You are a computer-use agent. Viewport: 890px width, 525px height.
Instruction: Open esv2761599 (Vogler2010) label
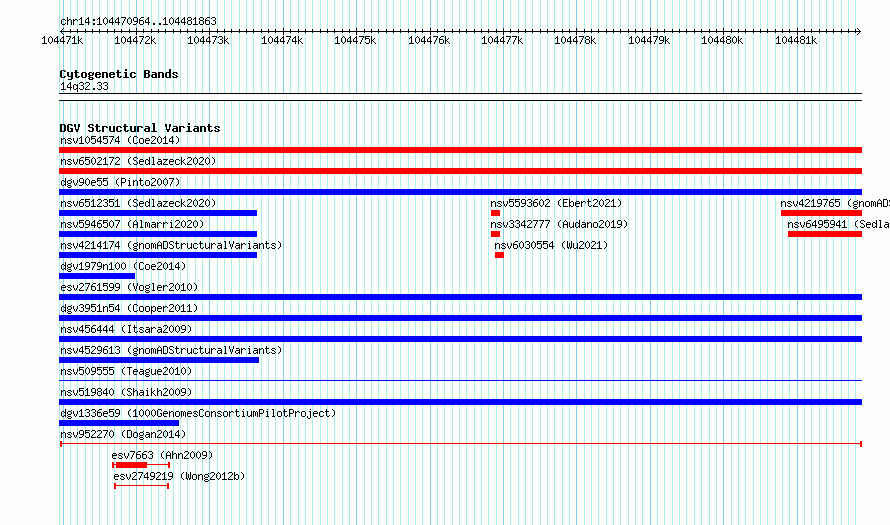click(x=129, y=287)
